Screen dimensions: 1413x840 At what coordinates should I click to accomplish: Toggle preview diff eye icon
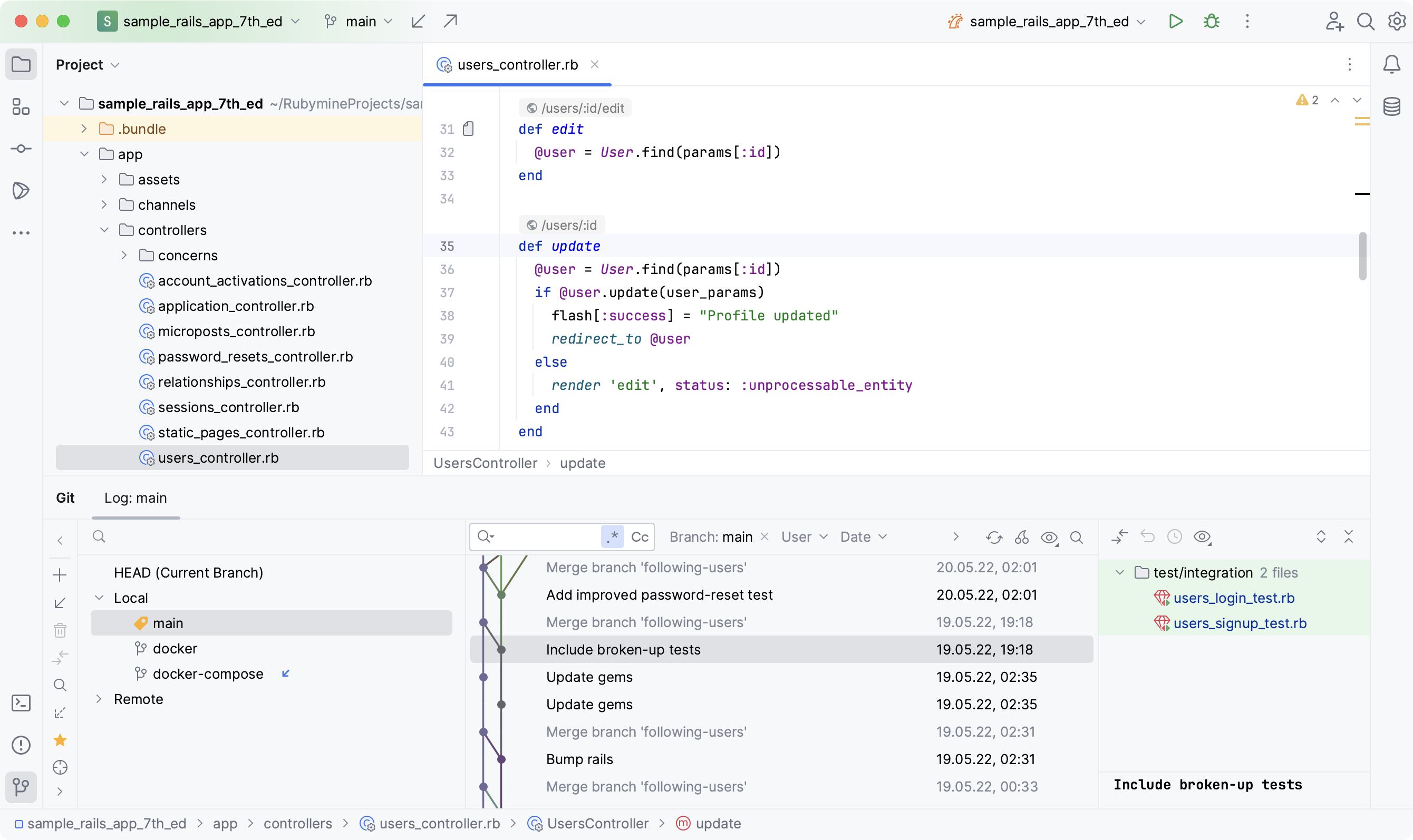click(x=1049, y=536)
